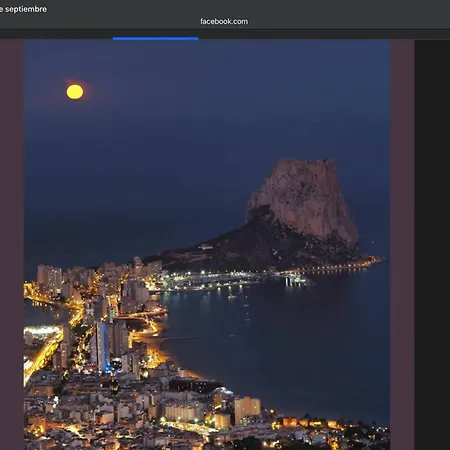Click the facebook.com address text
Viewport: 450px width, 450px height.
(224, 21)
